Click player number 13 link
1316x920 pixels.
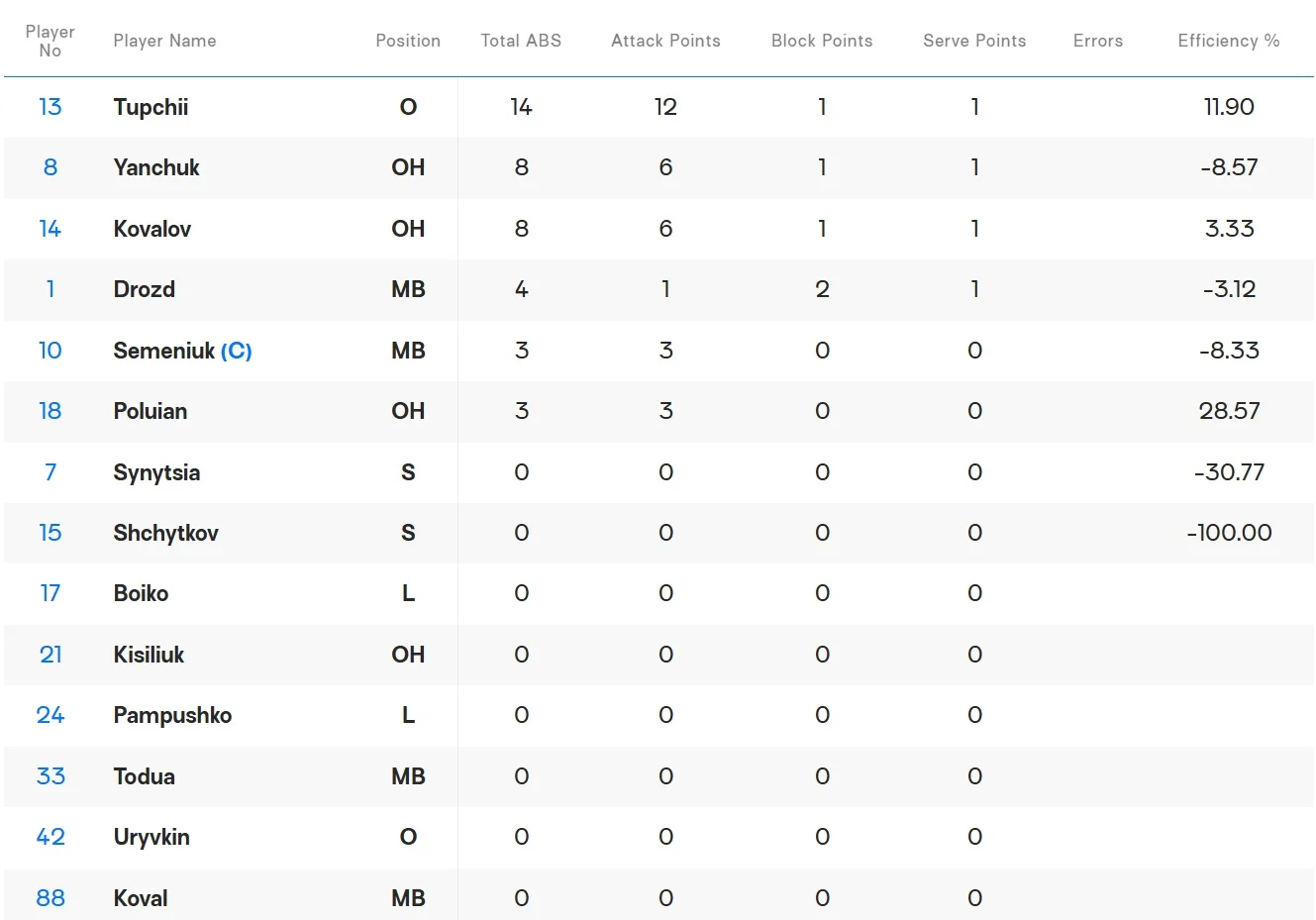coord(50,107)
